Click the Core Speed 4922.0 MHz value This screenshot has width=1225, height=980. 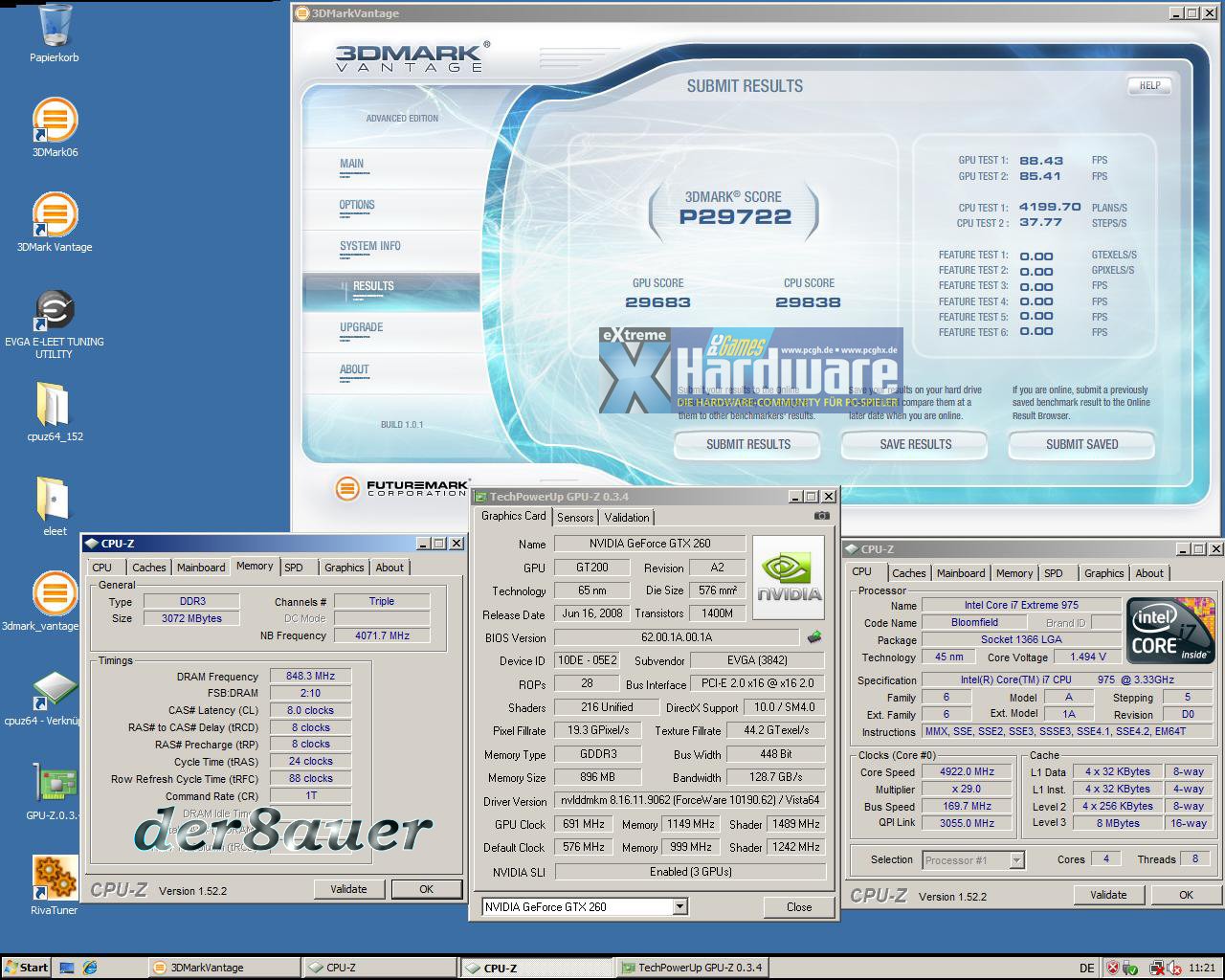coord(968,771)
